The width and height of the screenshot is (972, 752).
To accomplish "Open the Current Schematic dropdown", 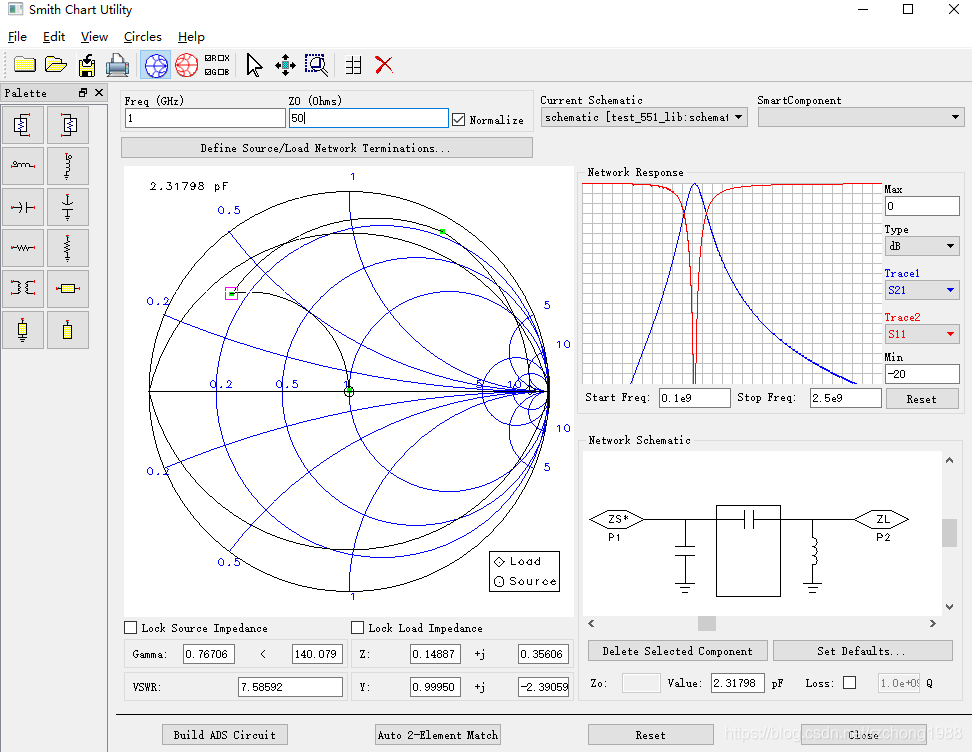I will coord(644,117).
